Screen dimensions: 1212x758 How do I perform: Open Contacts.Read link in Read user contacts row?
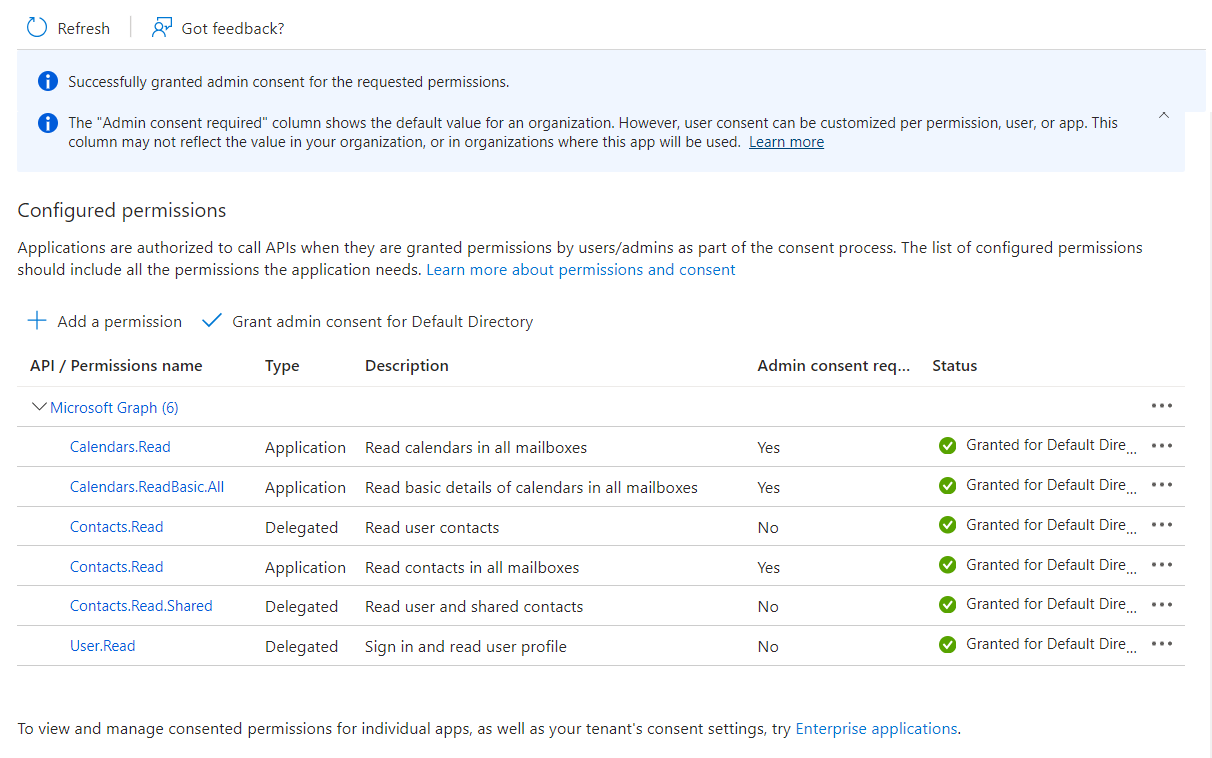pos(116,527)
